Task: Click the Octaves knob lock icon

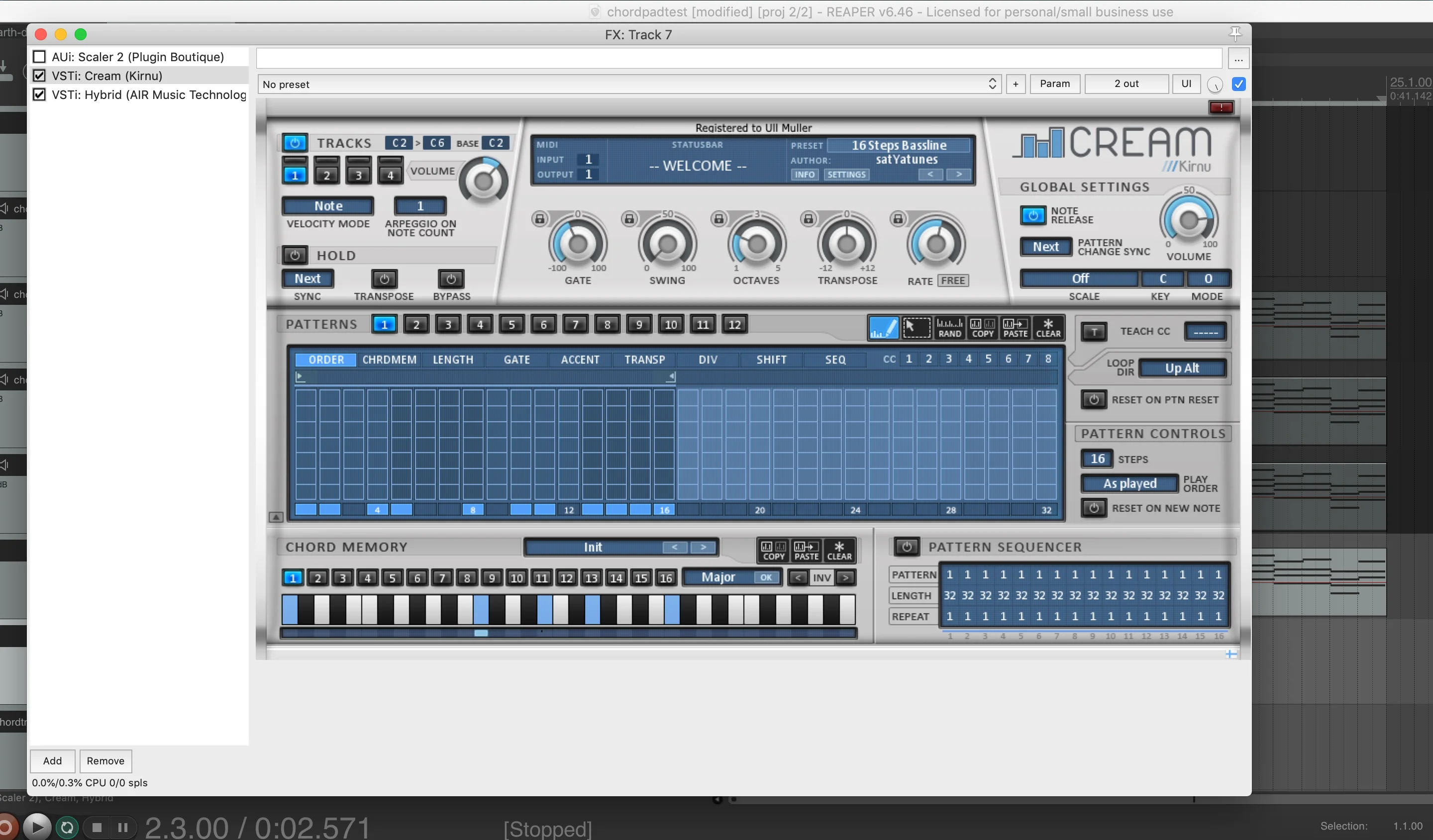Action: (719, 218)
